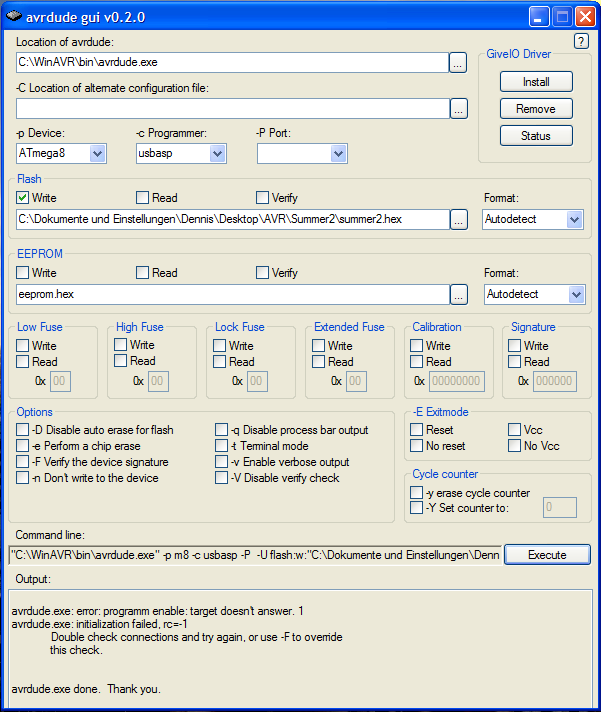Check Low Fuse Read

point(22,361)
